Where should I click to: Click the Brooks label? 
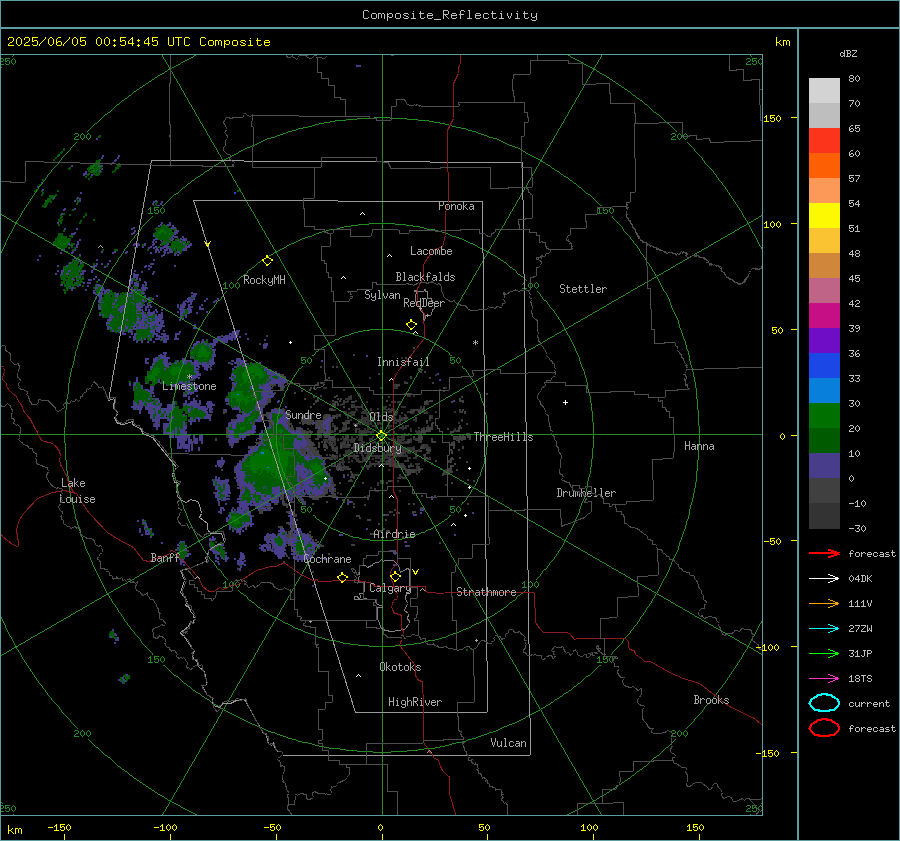coord(711,700)
